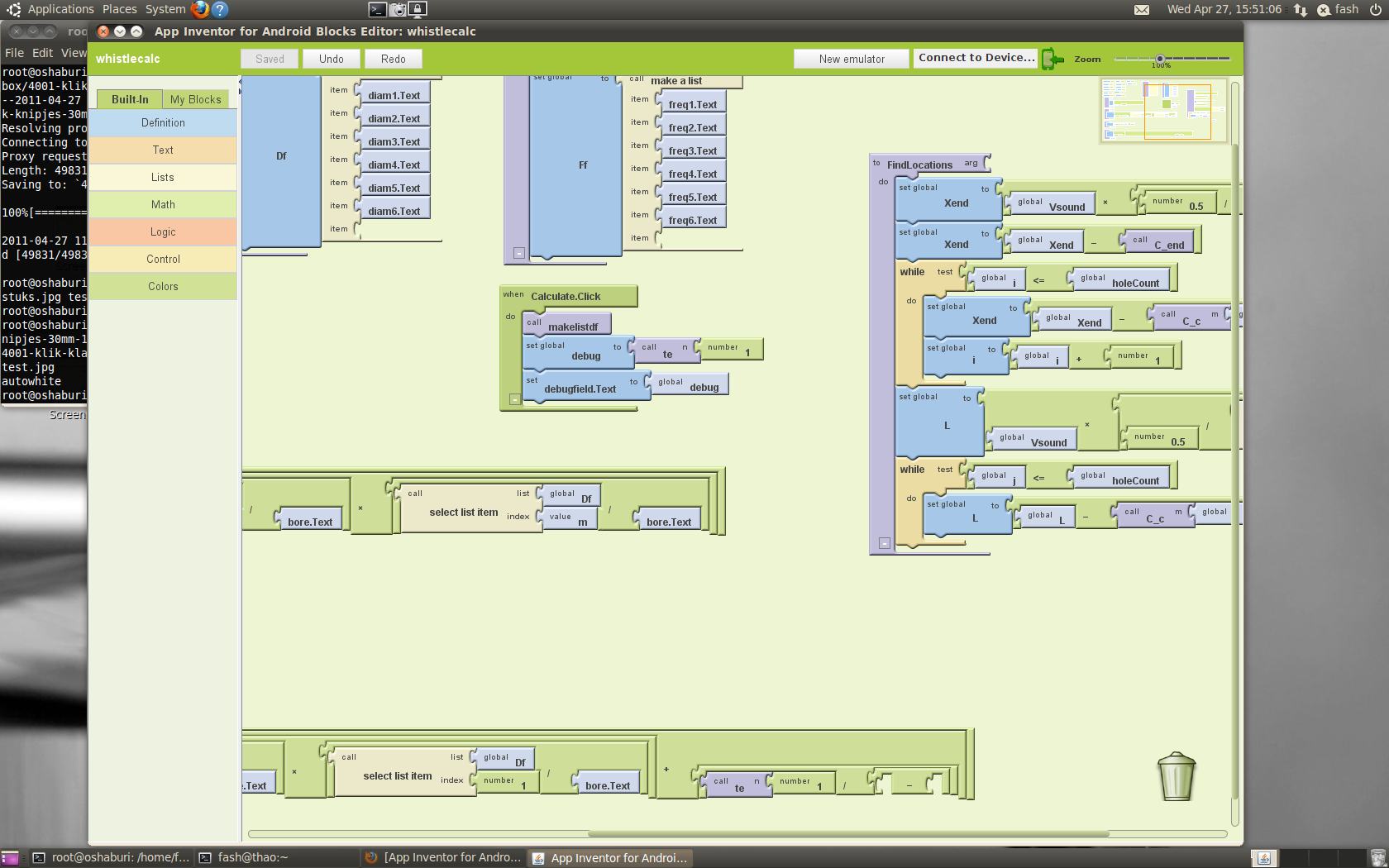Switch to the My Blocks tab

[196, 99]
